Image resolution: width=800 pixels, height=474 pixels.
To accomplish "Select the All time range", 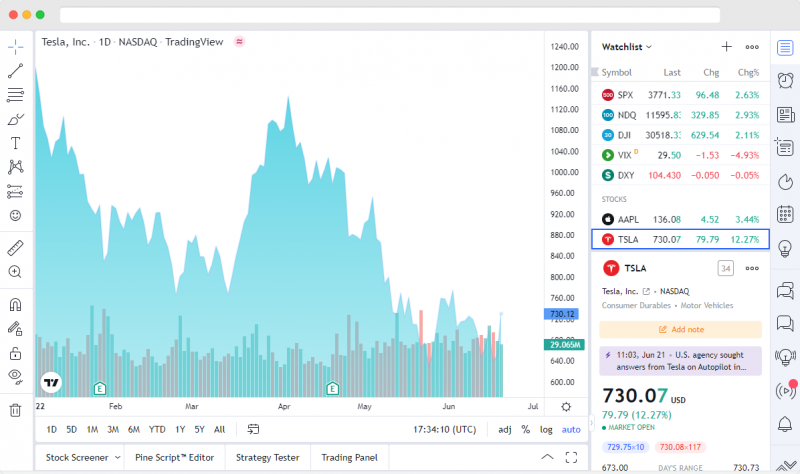I will [x=219, y=430].
